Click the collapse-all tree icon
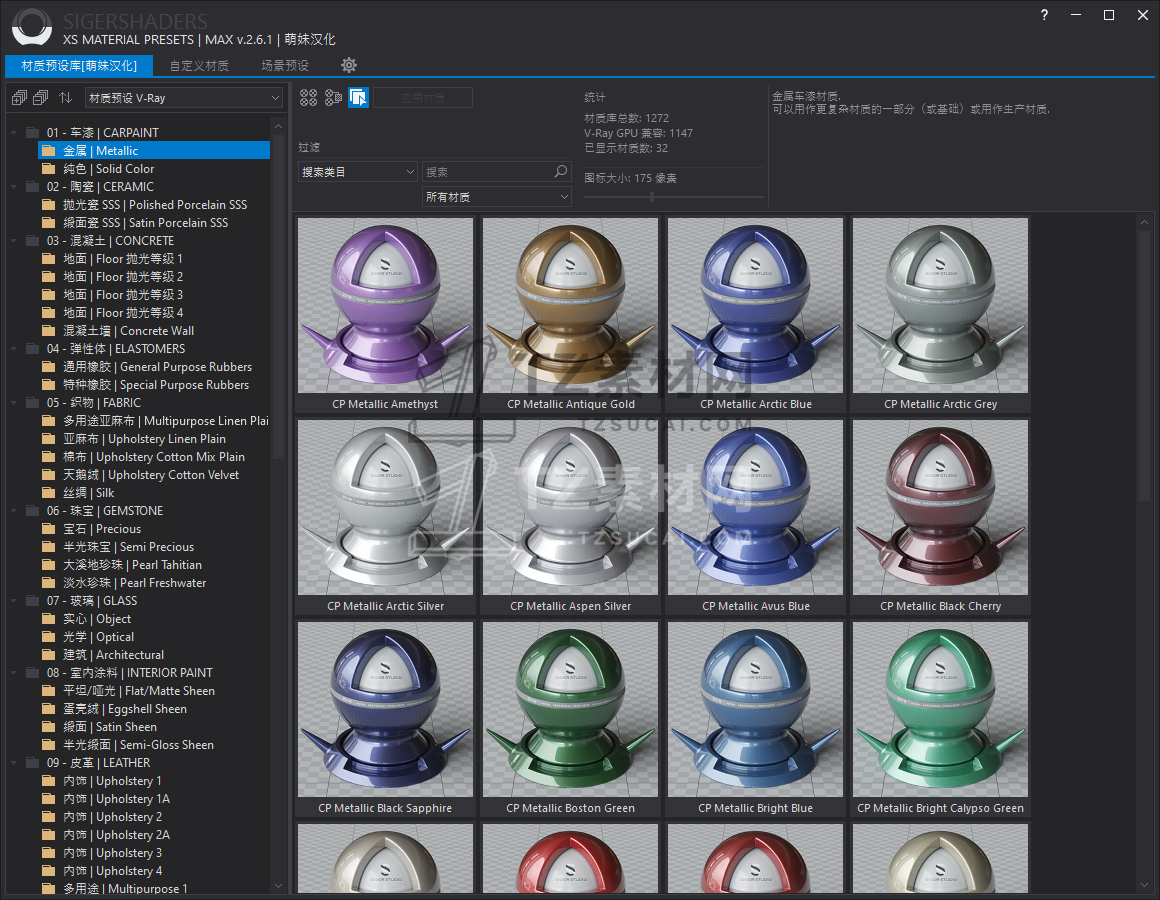1160x900 pixels. click(41, 98)
